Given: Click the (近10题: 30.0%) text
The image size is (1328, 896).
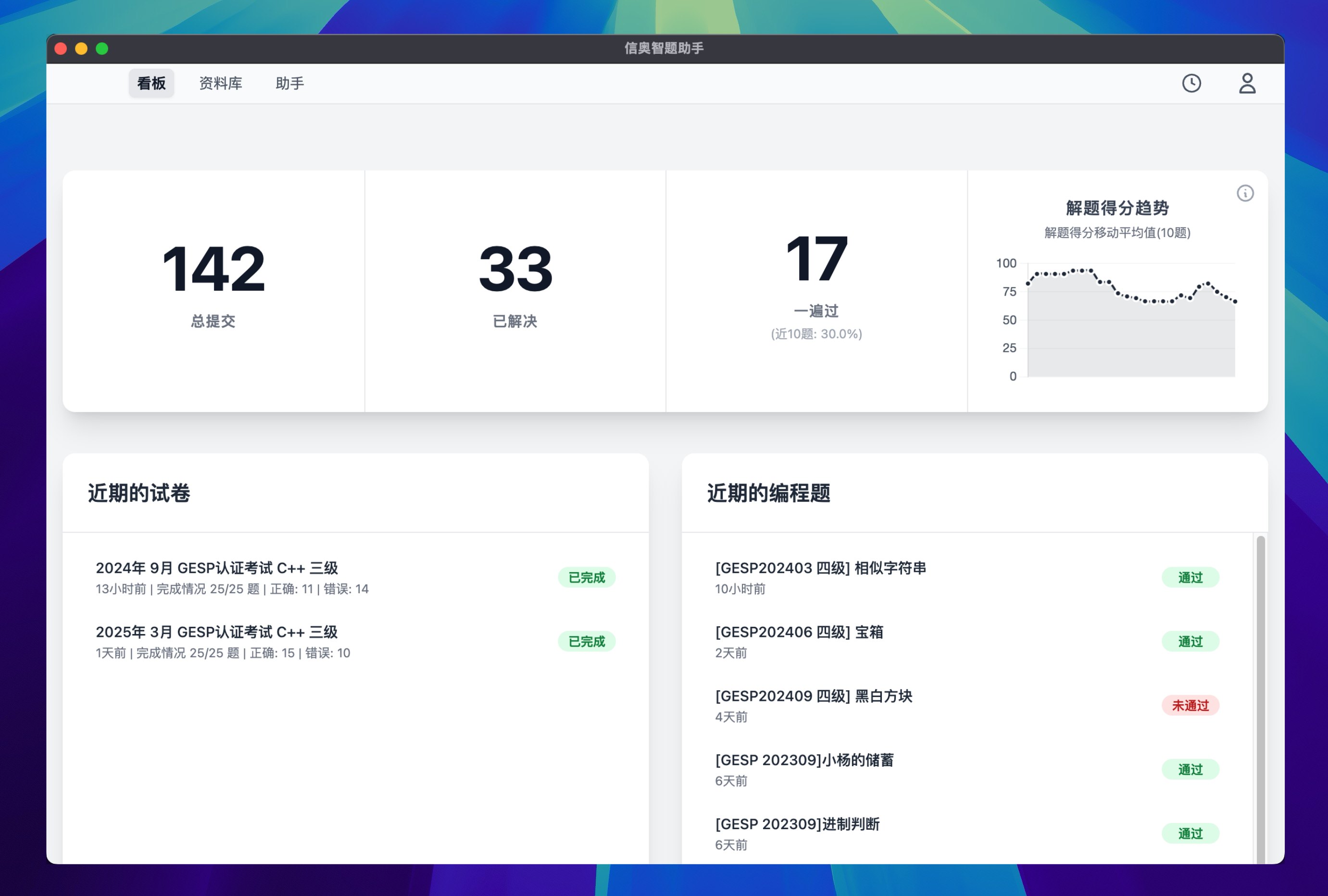Looking at the screenshot, I should click(816, 334).
